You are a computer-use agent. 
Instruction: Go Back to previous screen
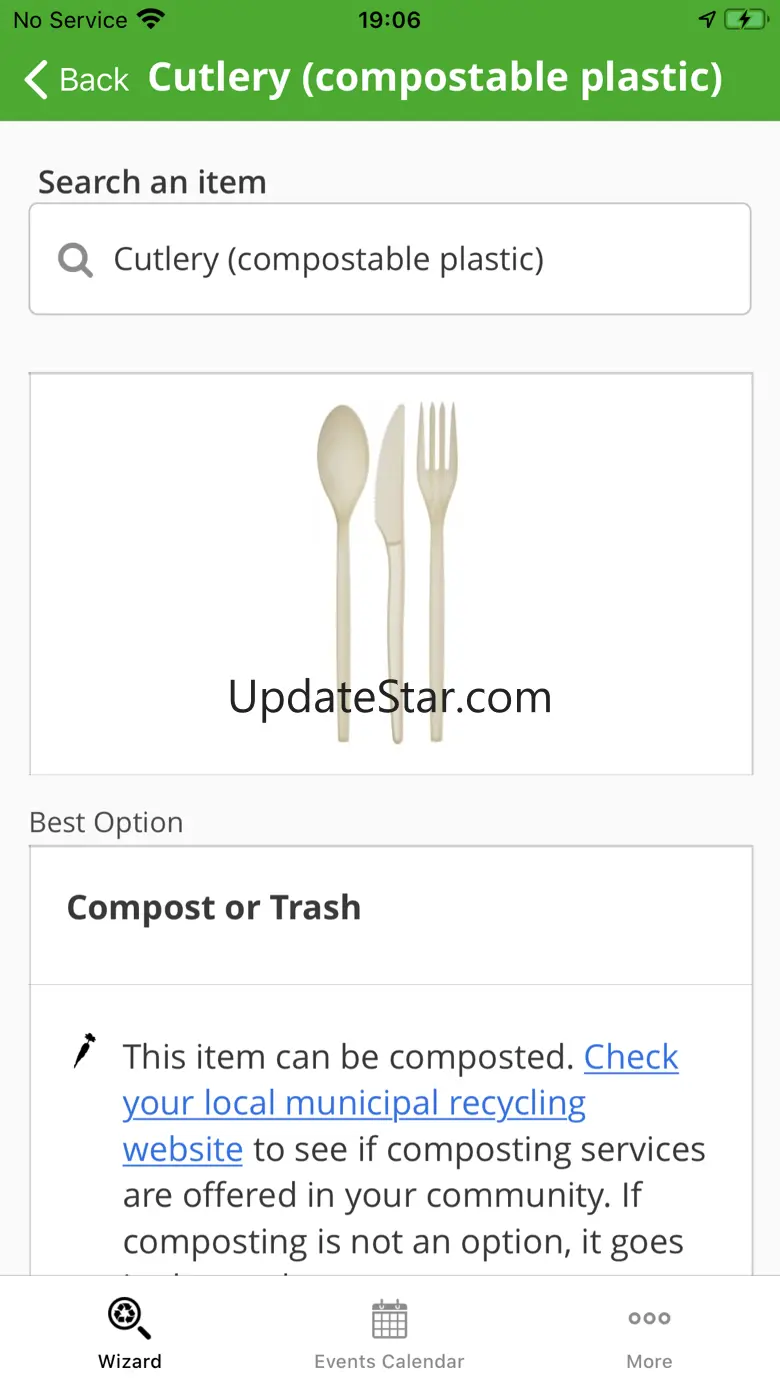coord(77,79)
